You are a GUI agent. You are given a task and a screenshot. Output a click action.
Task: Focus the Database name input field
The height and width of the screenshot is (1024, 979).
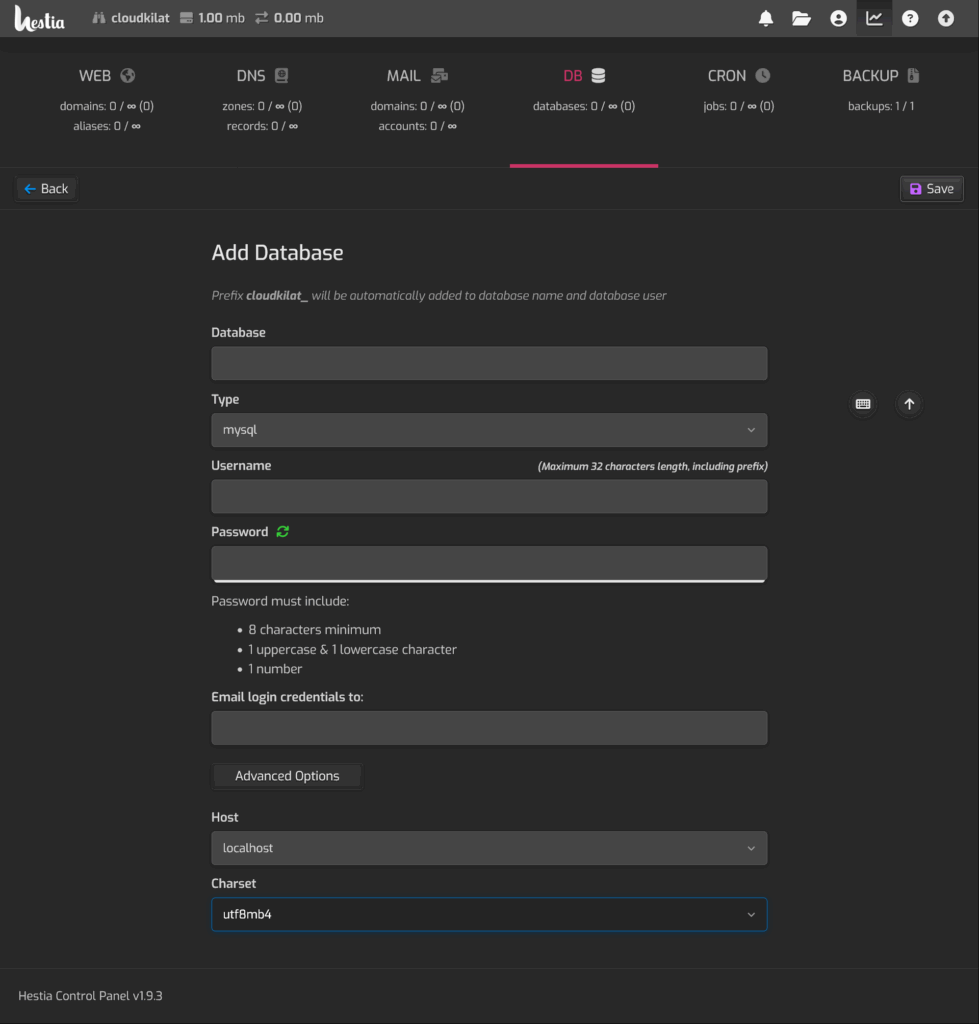click(489, 363)
